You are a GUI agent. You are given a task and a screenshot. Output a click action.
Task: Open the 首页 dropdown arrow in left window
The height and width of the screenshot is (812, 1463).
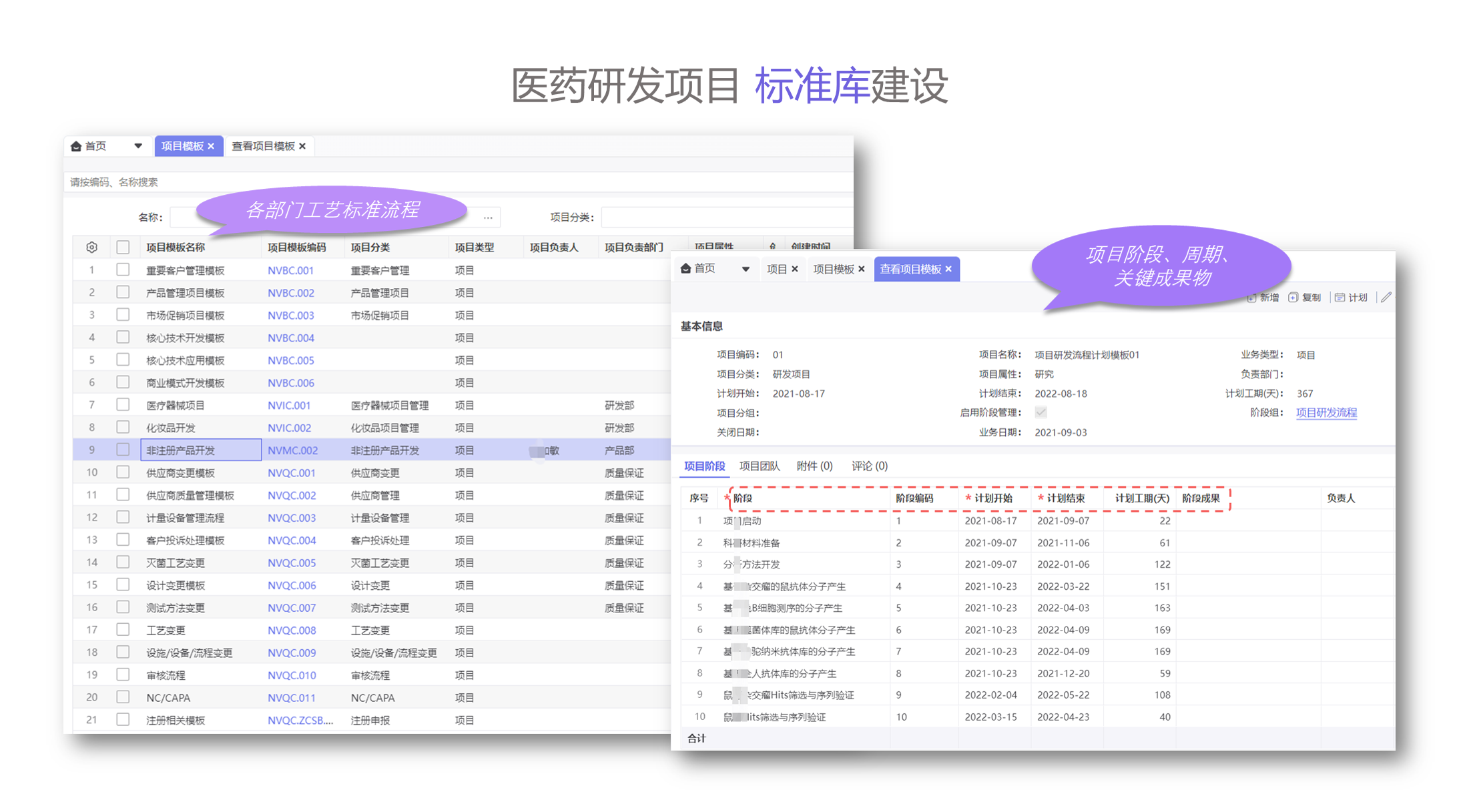point(138,145)
